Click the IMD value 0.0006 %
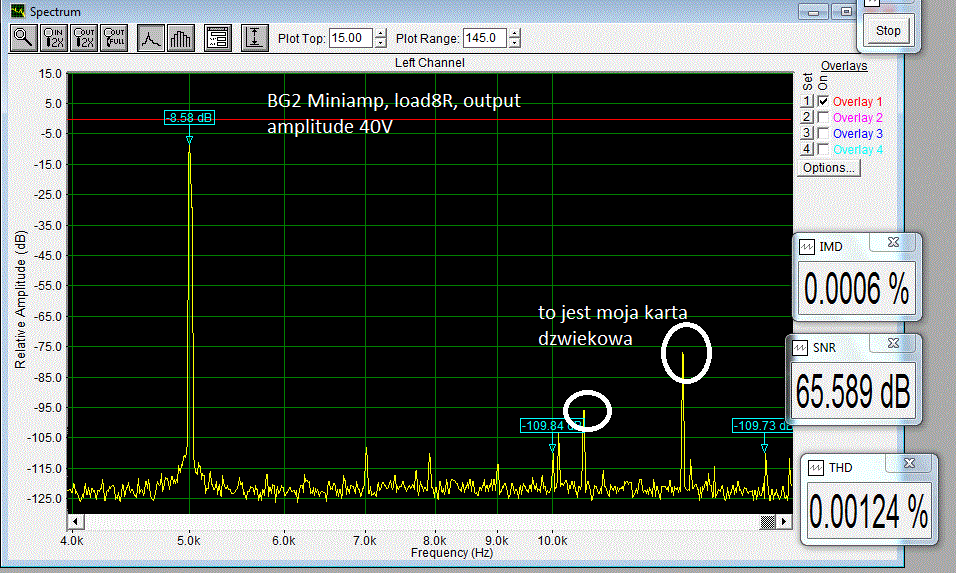 pyautogui.click(x=857, y=288)
